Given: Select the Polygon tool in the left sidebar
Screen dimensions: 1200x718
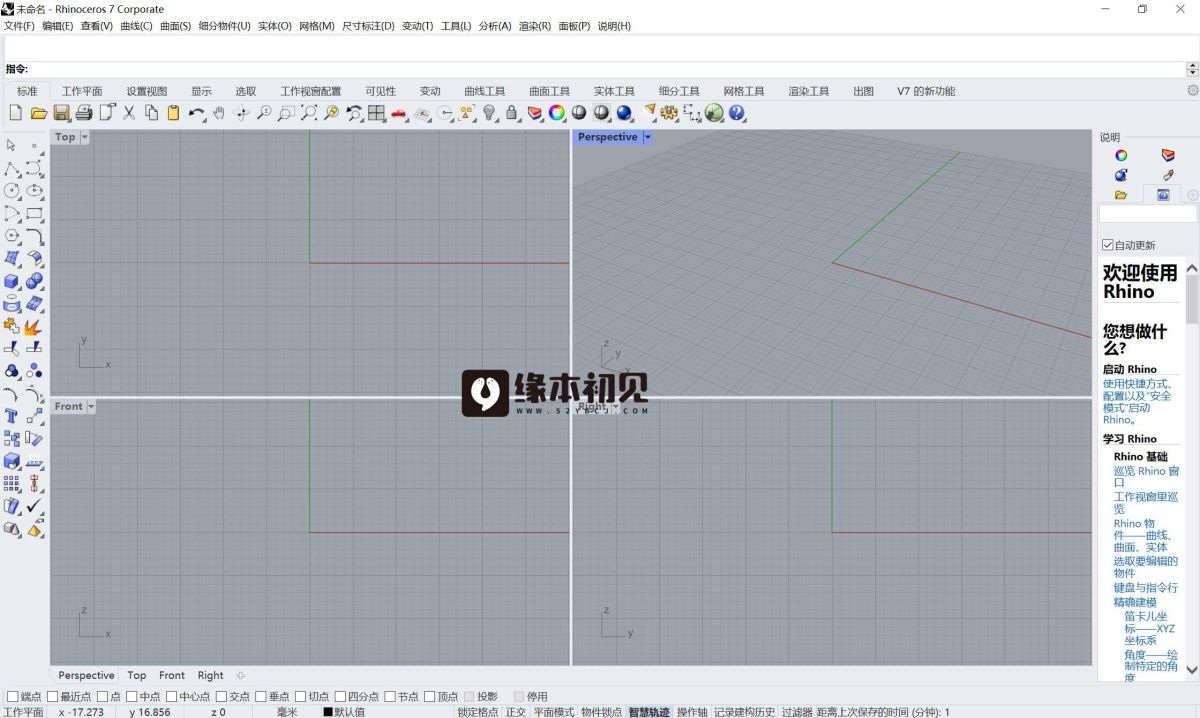Looking at the screenshot, I should [x=12, y=236].
